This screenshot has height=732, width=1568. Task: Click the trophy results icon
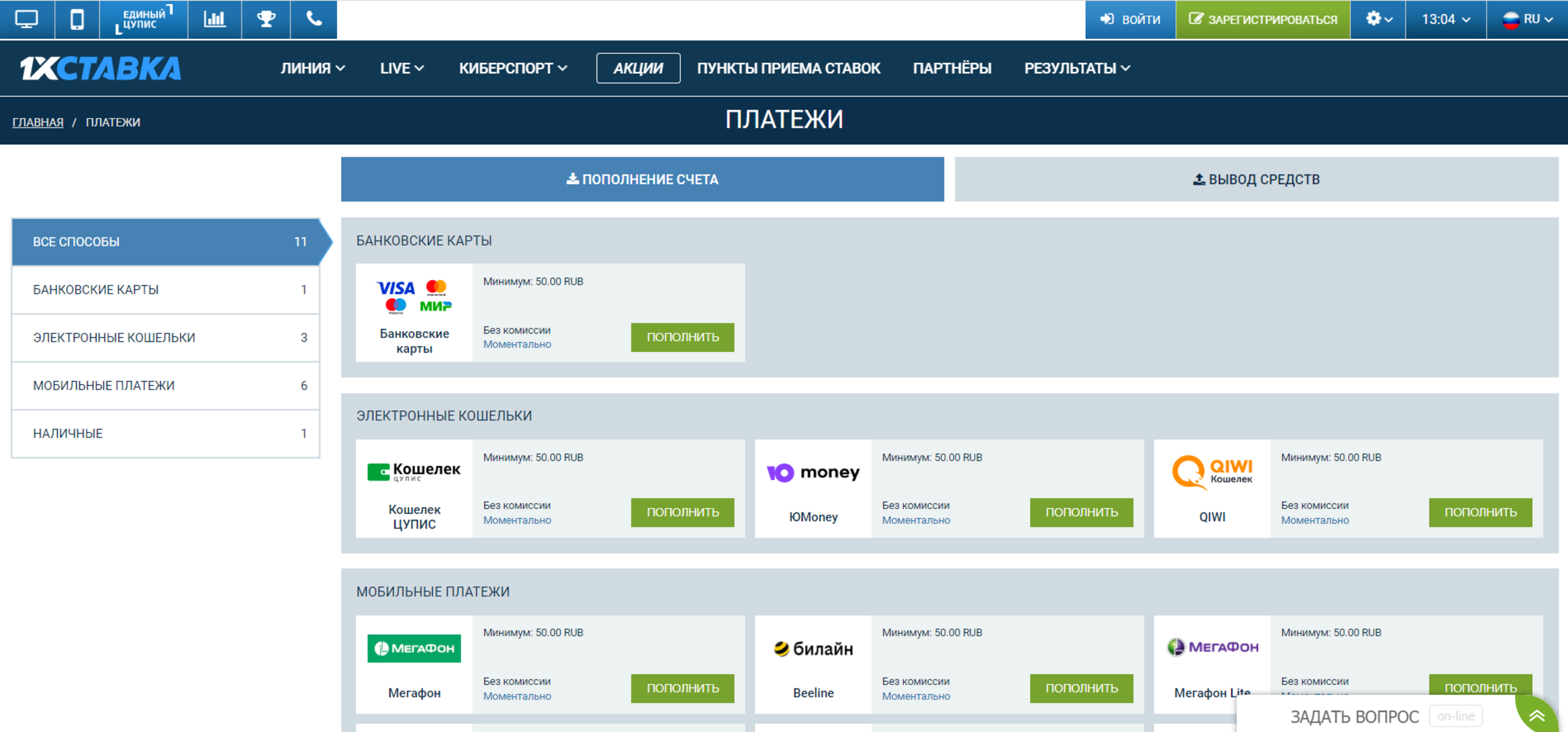[266, 19]
